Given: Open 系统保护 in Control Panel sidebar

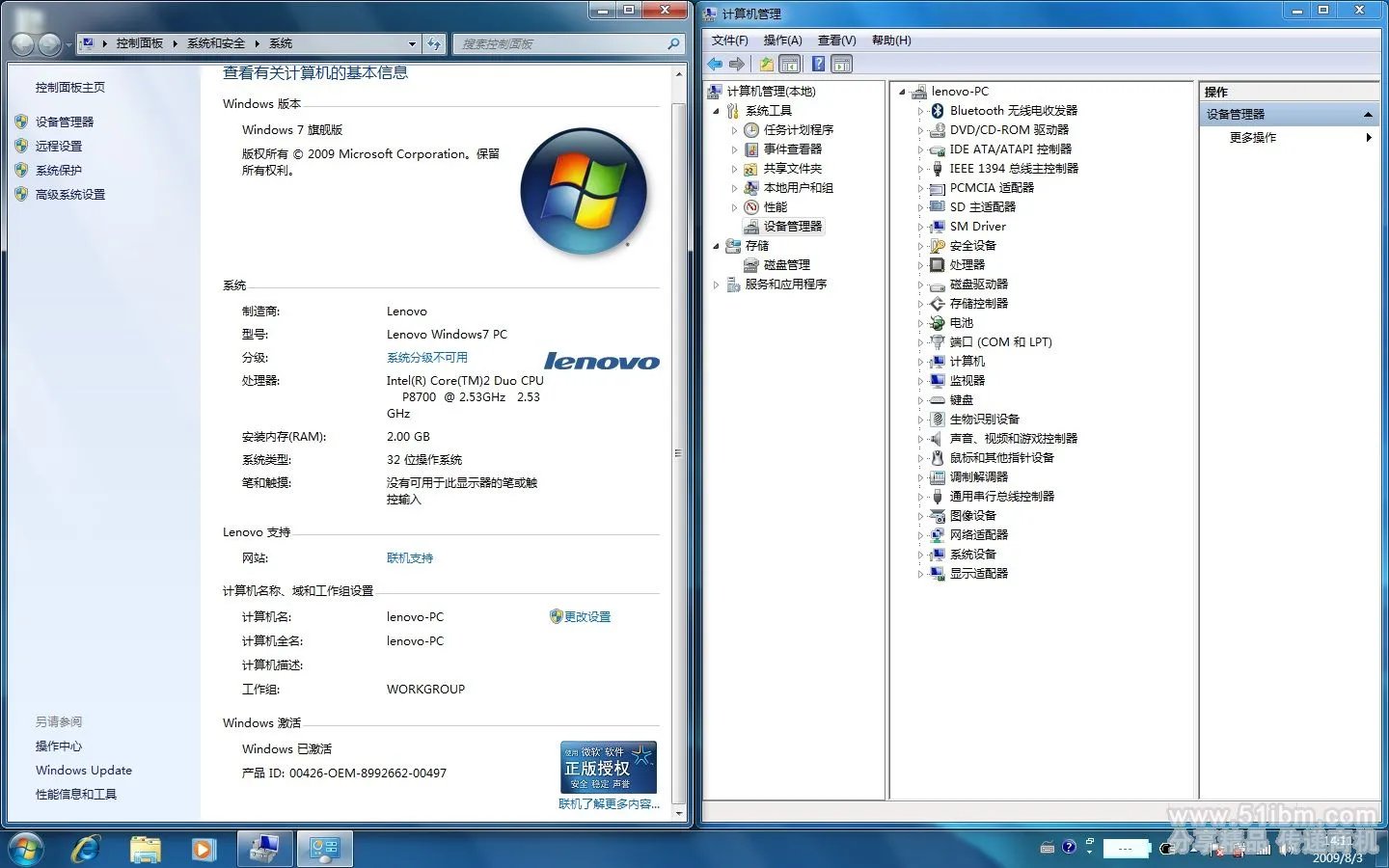Looking at the screenshot, I should tap(59, 170).
